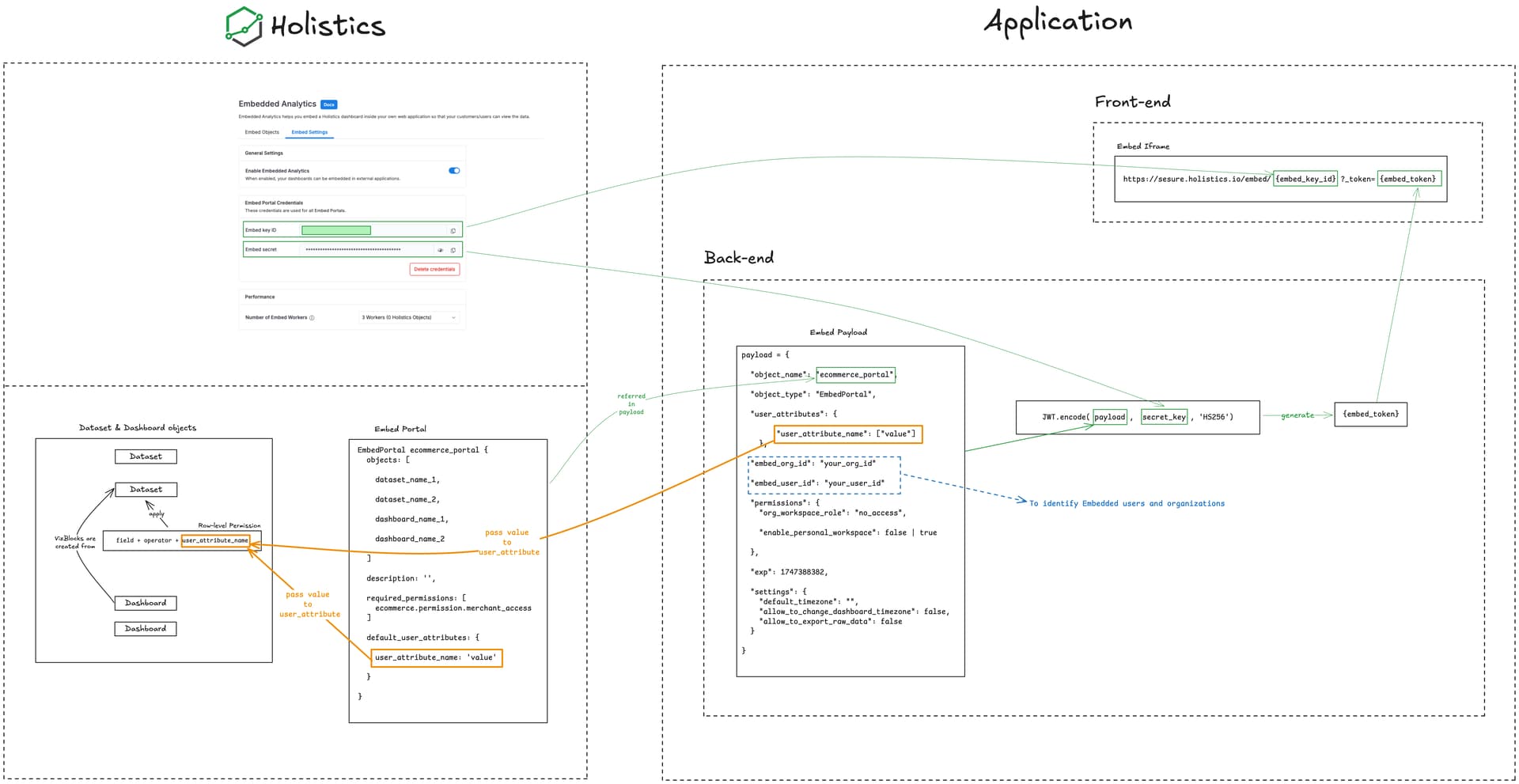The height and width of the screenshot is (784, 1519).
Task: Click the "referred in payload" green label
Action: (x=631, y=403)
